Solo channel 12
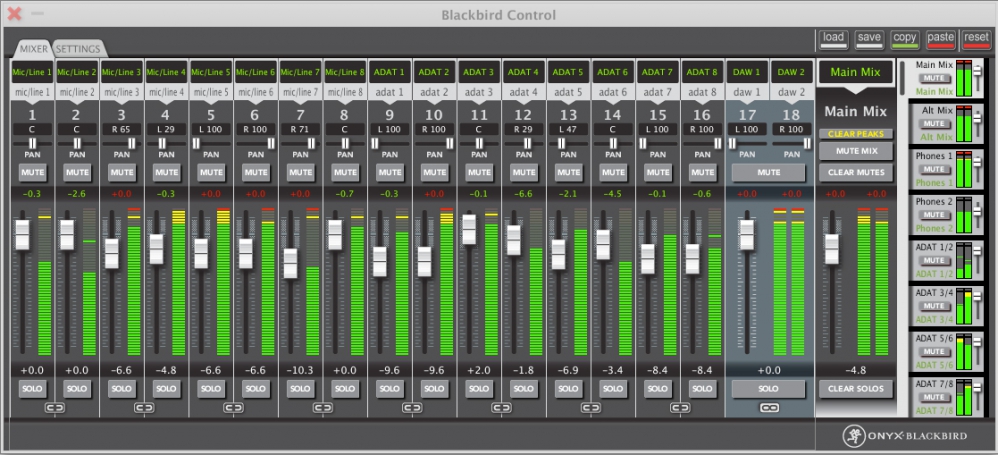This screenshot has height=455, width=998. pos(524,389)
